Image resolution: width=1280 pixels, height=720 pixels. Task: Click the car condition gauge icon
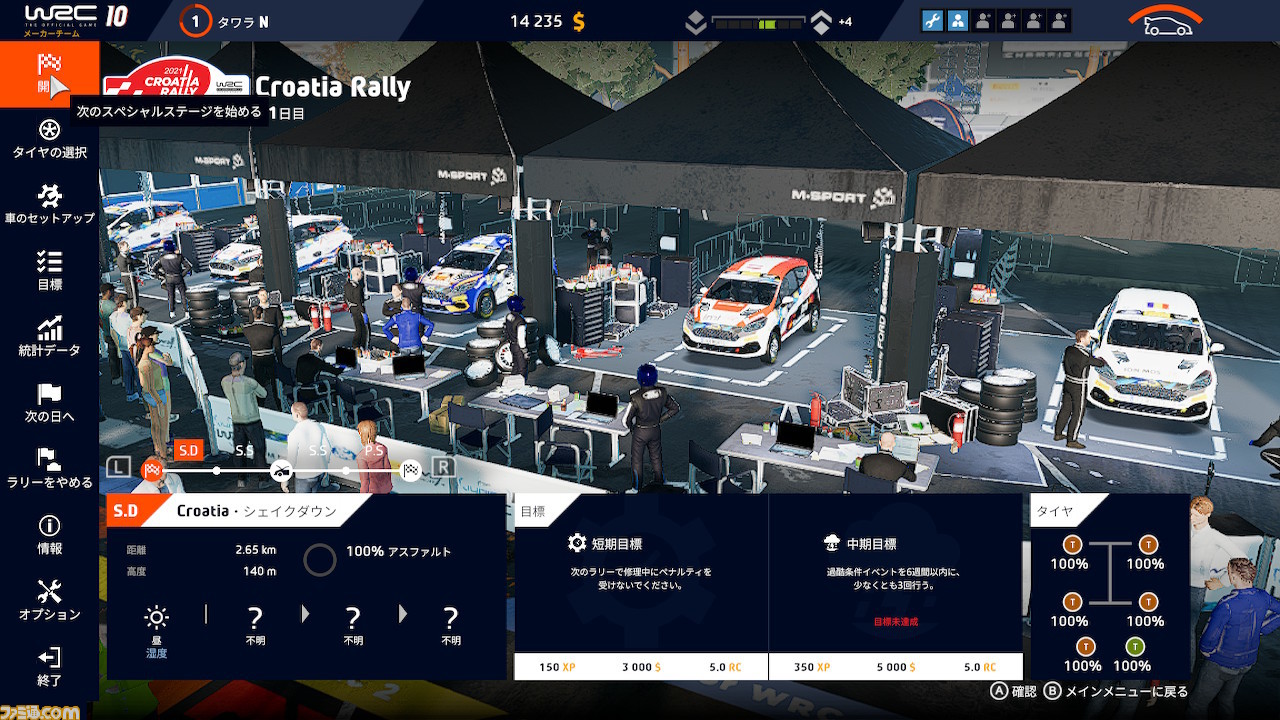tap(1166, 21)
